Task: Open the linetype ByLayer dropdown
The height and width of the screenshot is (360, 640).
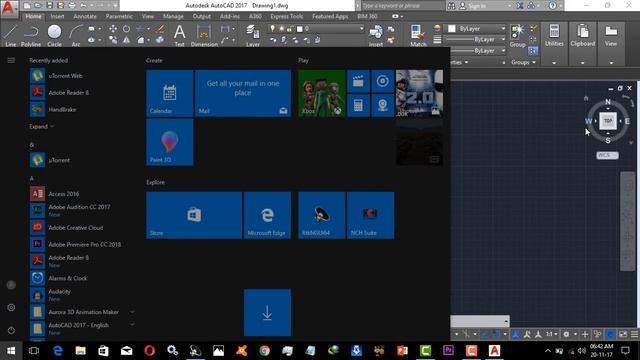Action: coord(503,51)
